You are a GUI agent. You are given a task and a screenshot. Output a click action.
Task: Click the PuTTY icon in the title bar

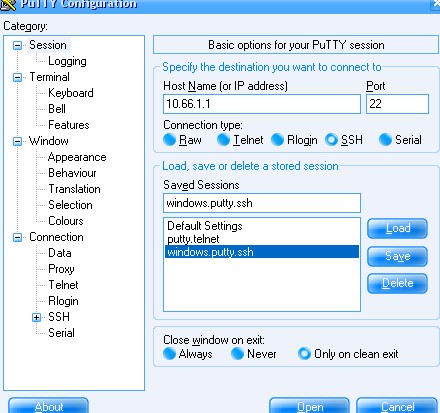coord(8,5)
